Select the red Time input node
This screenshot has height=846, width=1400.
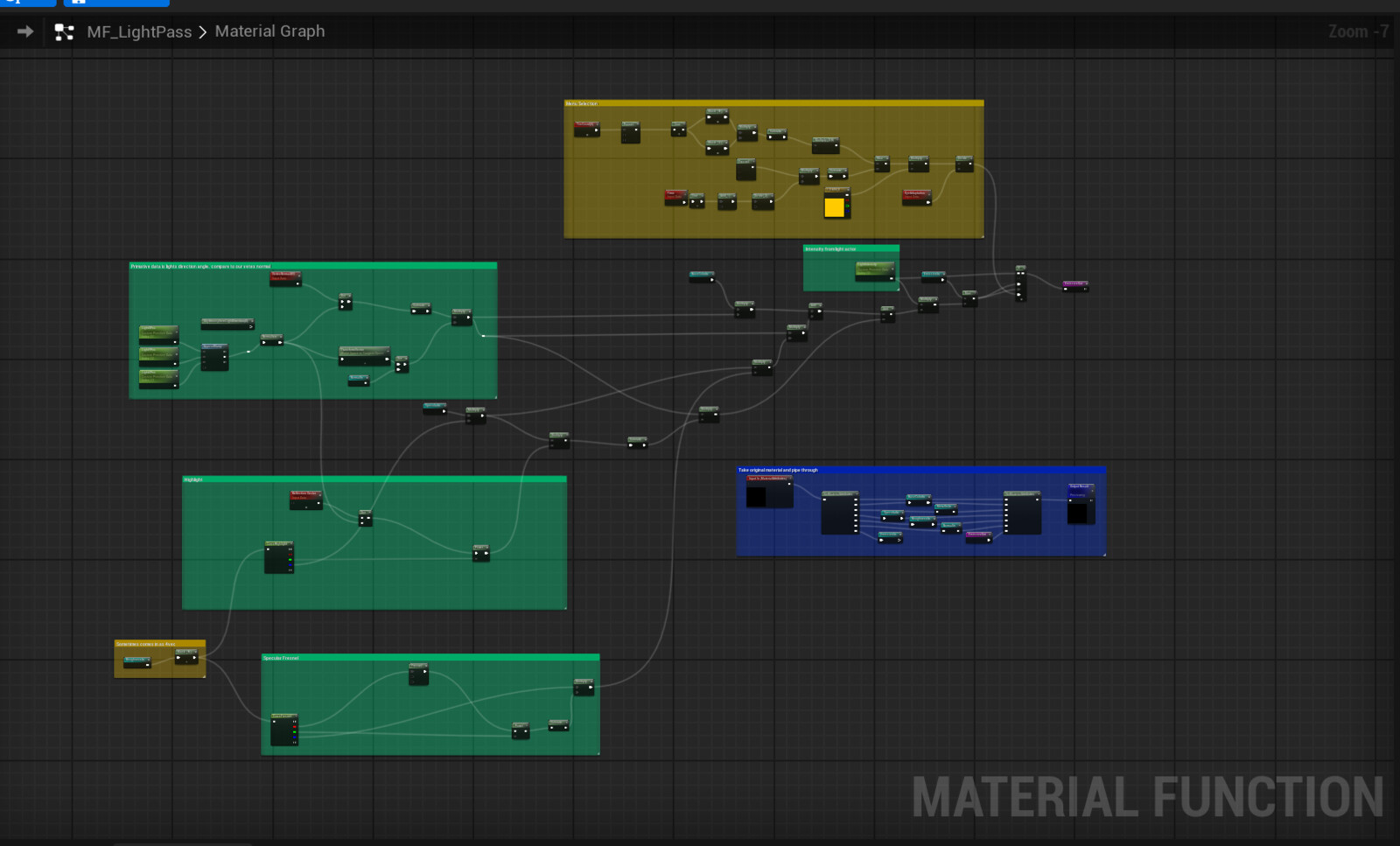click(675, 197)
